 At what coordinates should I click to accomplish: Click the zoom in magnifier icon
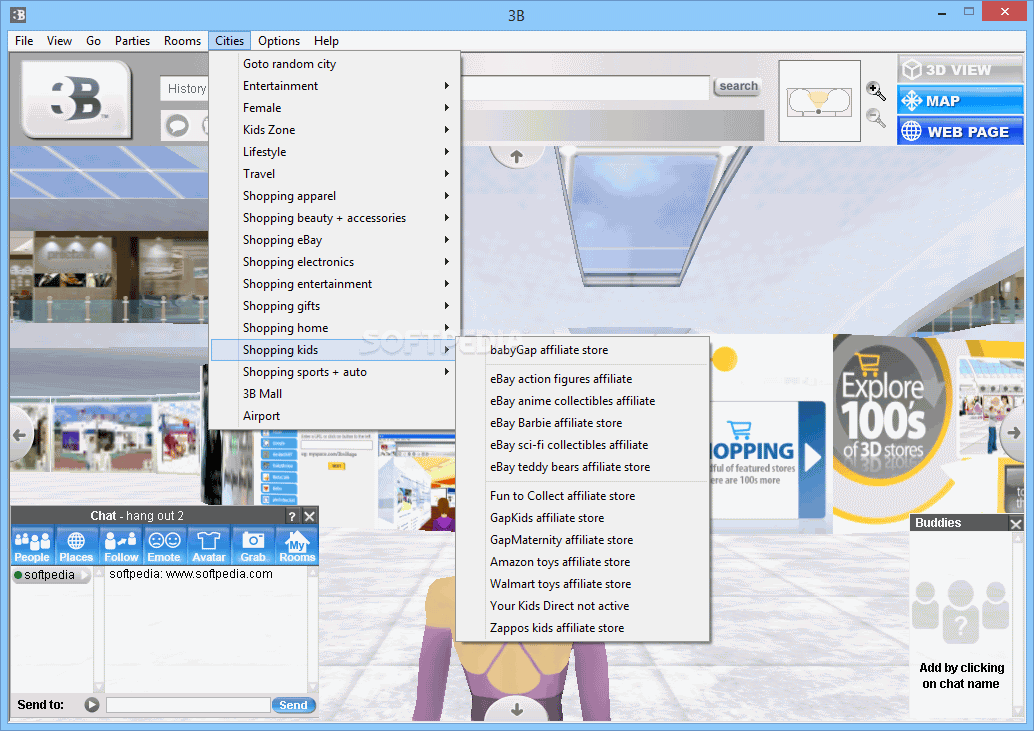point(875,91)
